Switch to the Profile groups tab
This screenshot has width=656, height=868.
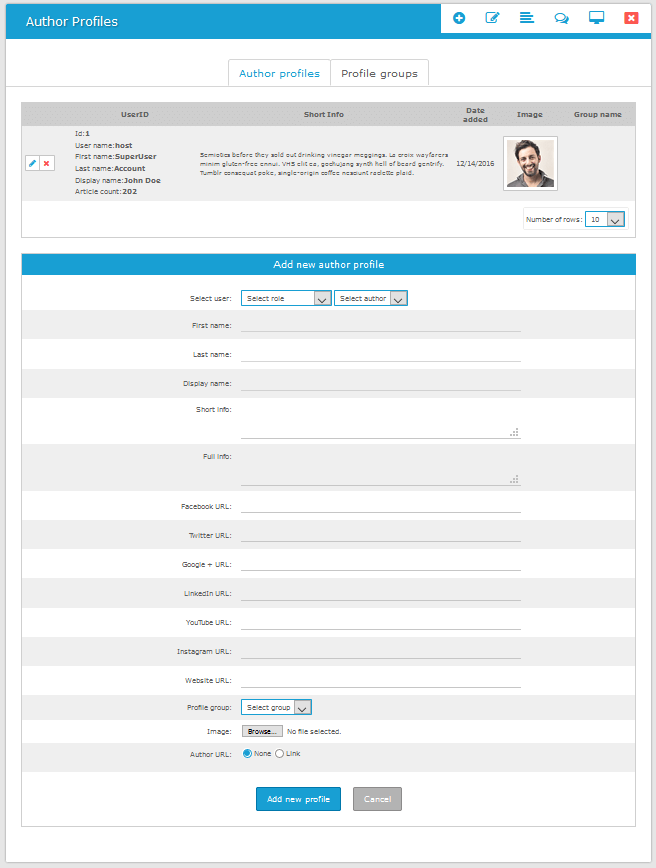(x=379, y=73)
